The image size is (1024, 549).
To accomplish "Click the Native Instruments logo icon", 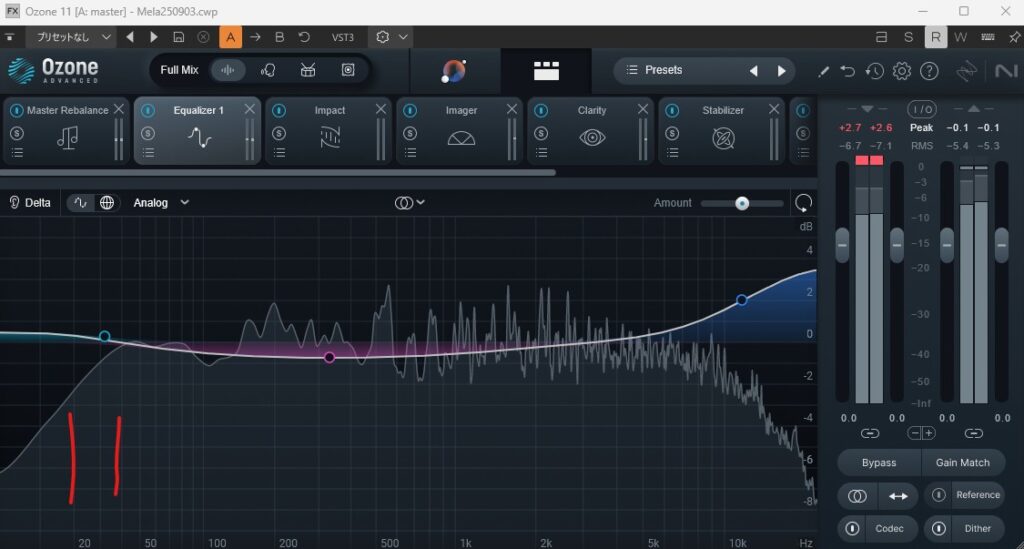I will click(1006, 71).
